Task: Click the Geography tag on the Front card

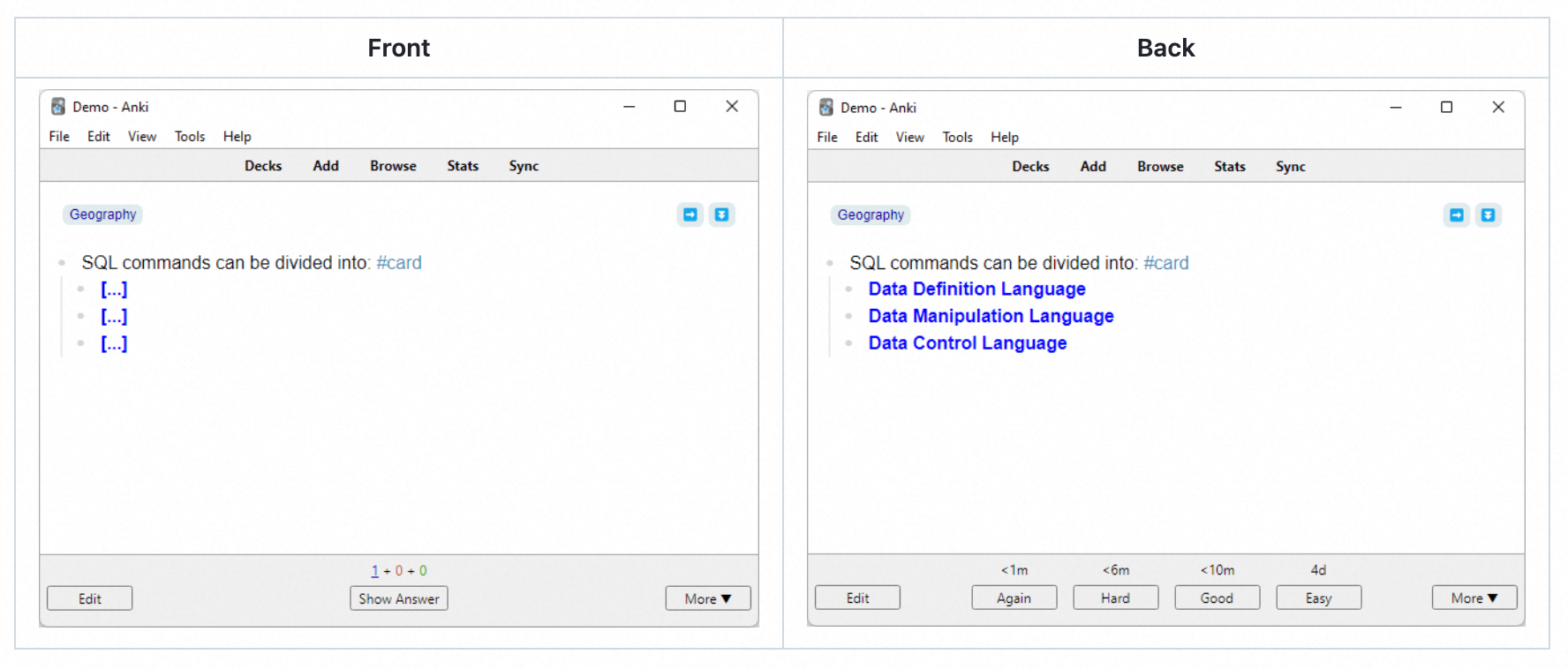Action: (x=103, y=214)
